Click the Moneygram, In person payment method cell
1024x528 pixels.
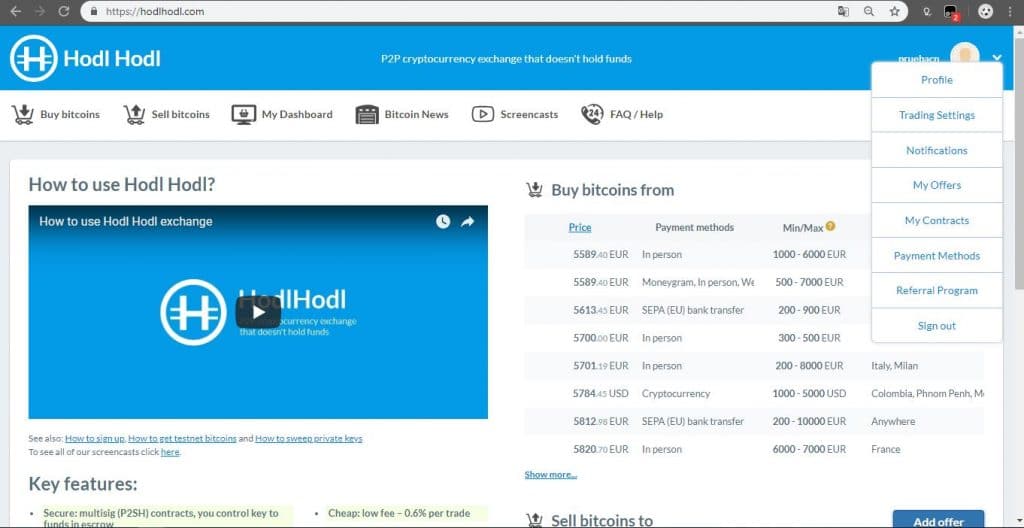tap(697, 282)
